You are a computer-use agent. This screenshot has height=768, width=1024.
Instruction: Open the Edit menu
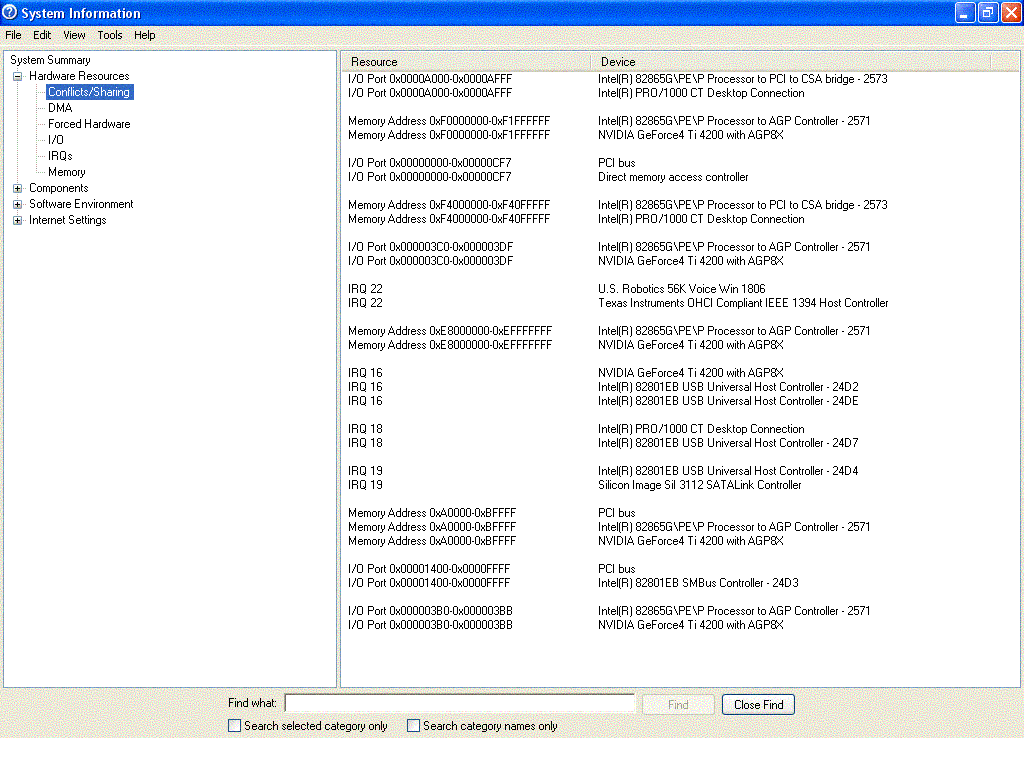click(42, 35)
